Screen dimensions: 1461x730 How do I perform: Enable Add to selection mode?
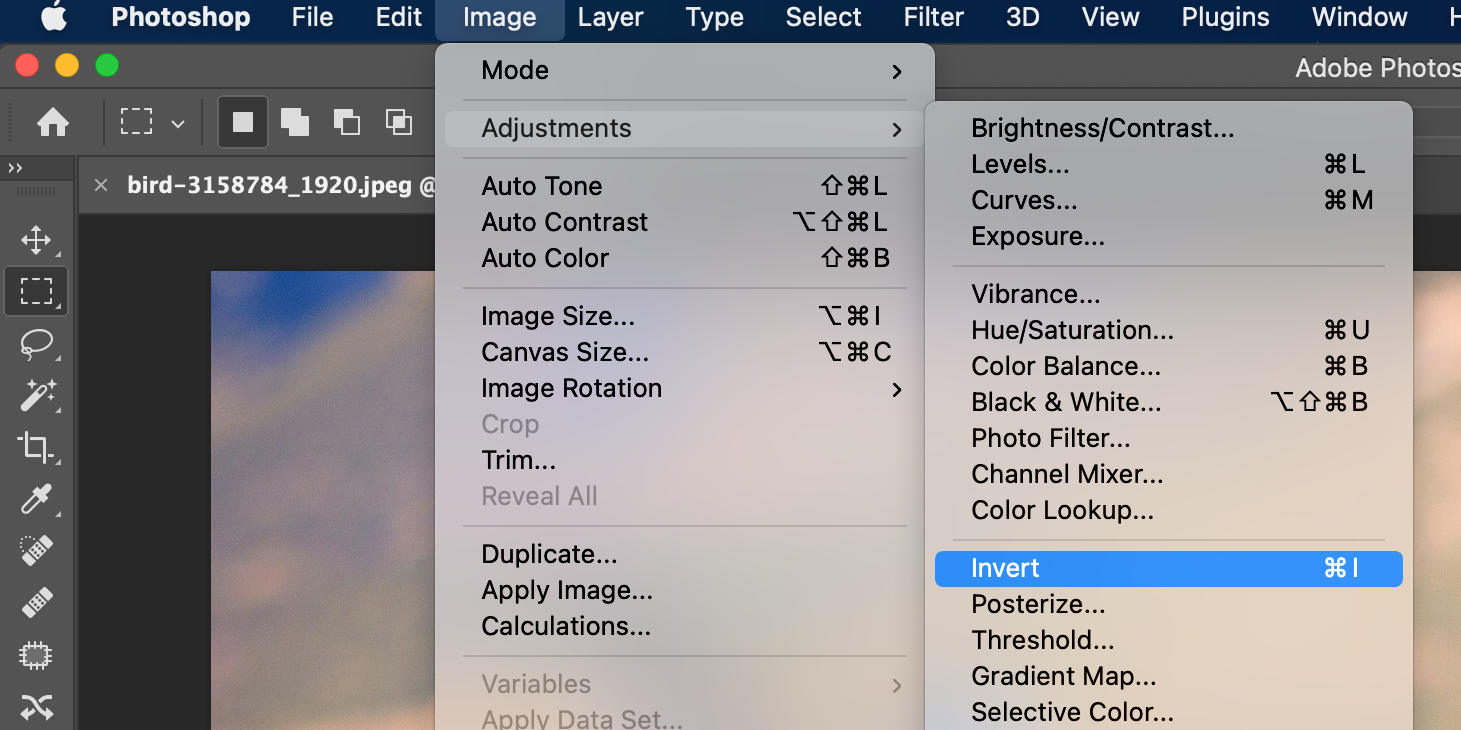click(x=294, y=121)
